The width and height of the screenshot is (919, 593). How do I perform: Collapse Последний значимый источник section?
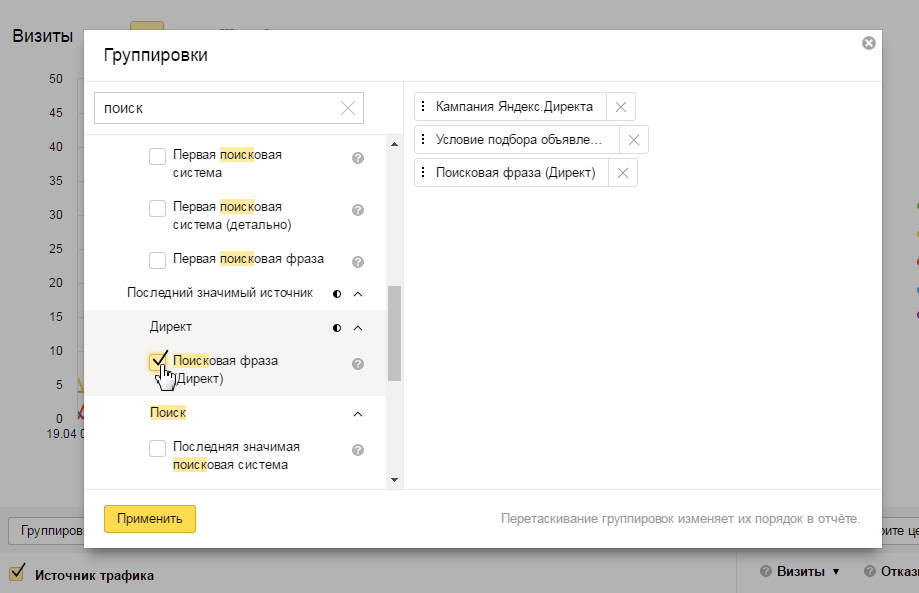click(358, 294)
